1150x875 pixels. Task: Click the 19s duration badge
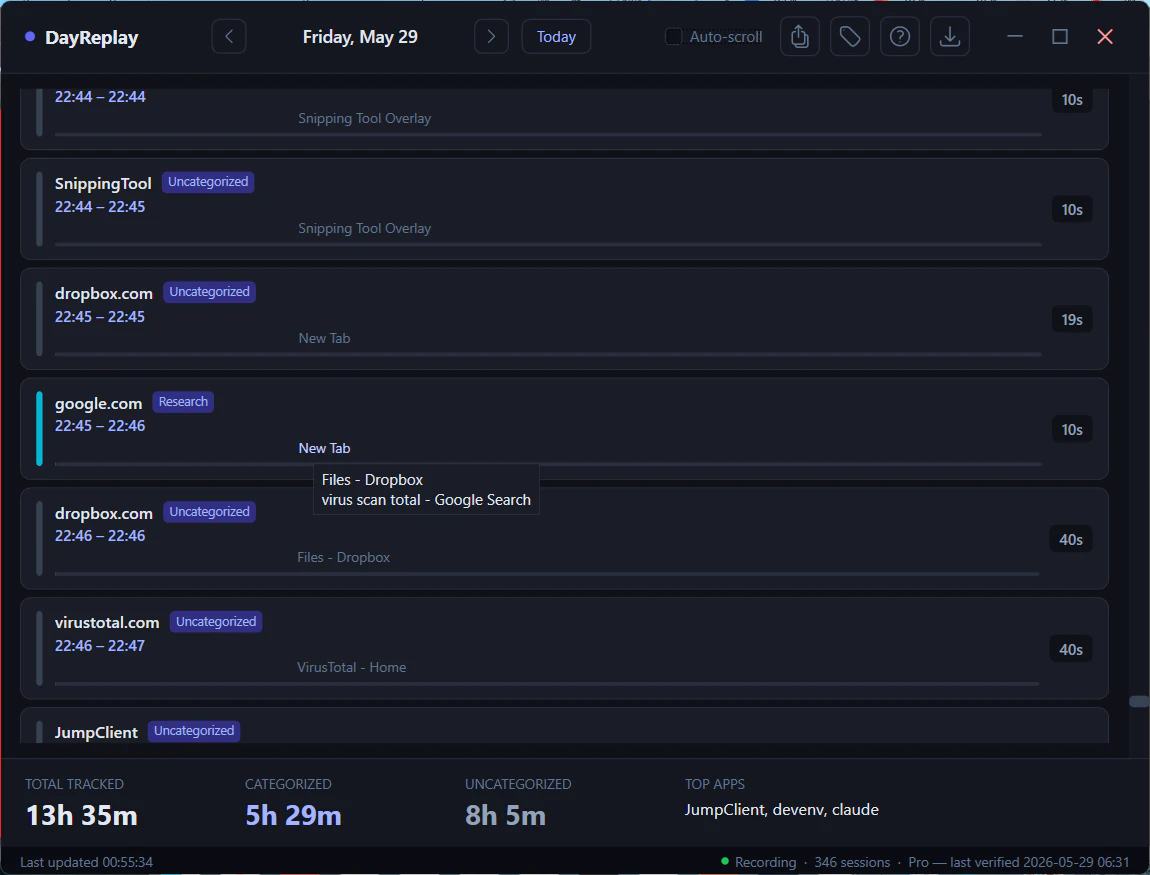(x=1072, y=320)
